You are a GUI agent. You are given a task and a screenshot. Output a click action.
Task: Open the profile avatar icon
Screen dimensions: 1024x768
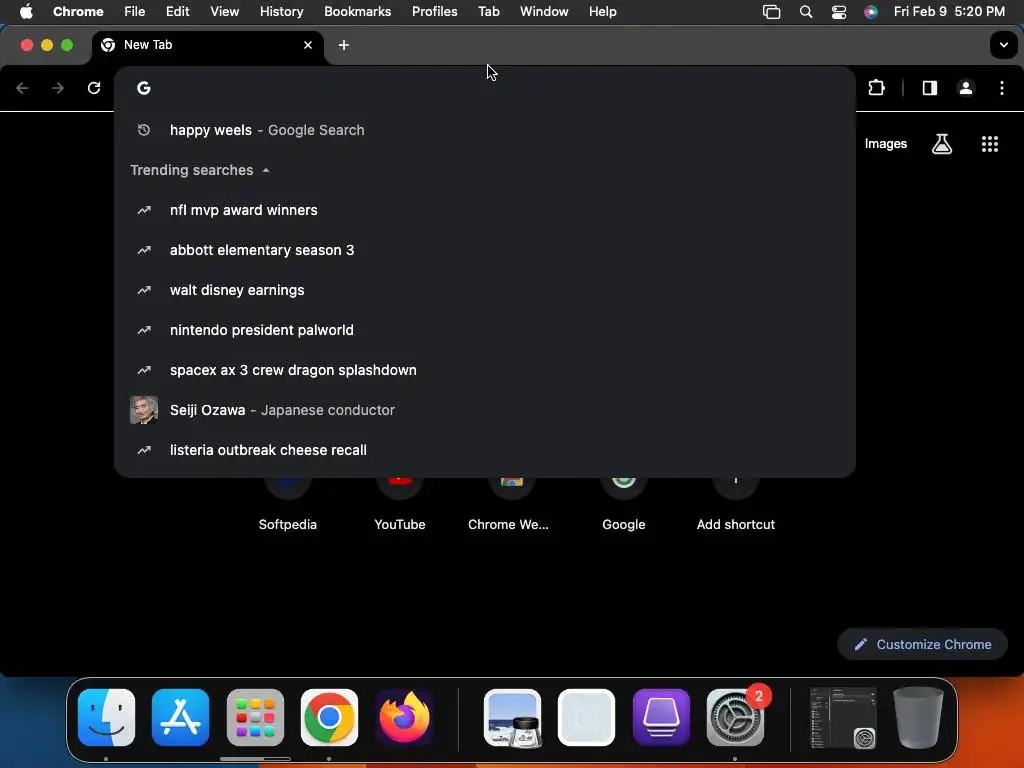pos(966,88)
